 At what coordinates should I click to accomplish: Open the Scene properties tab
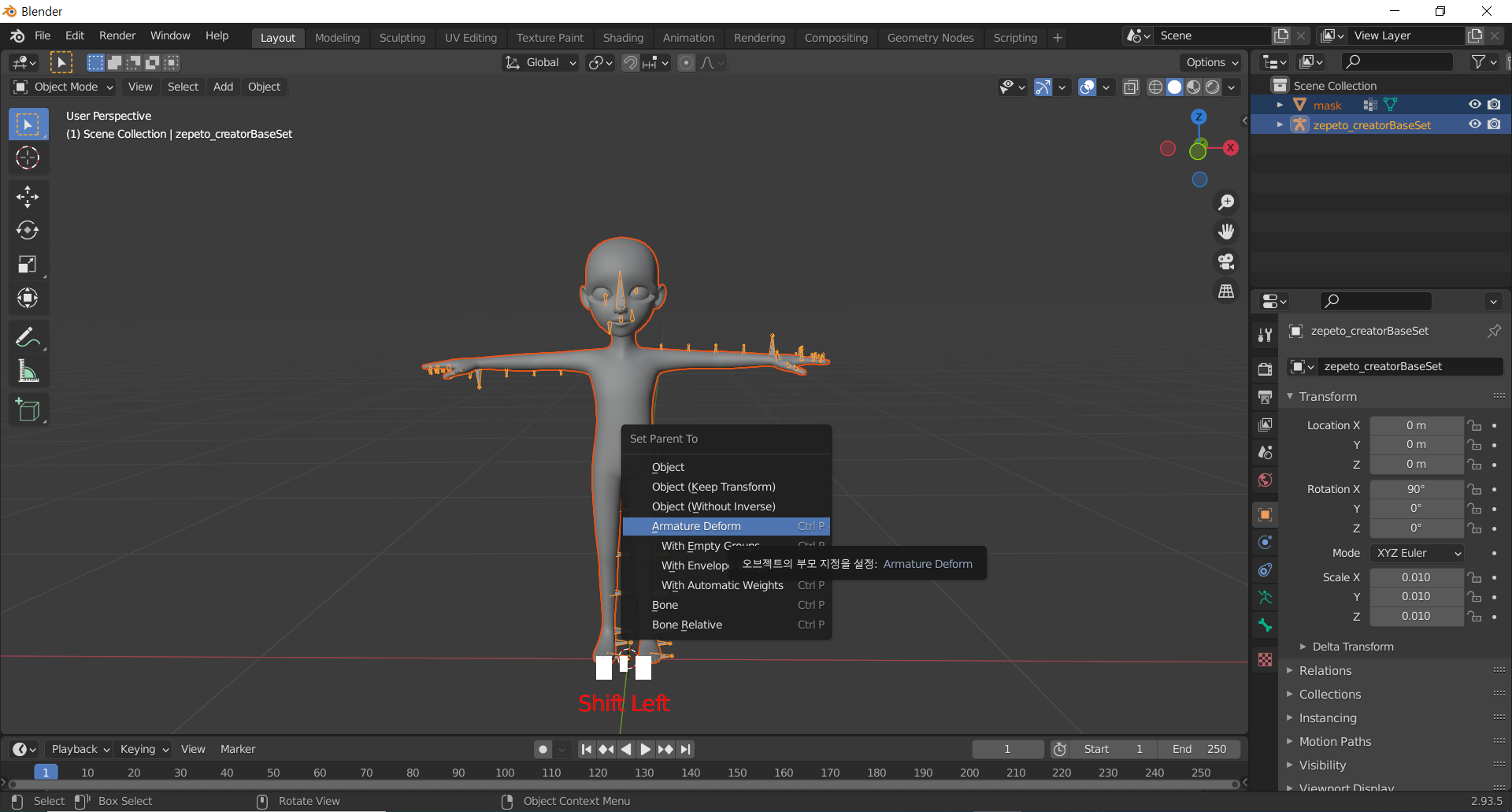pos(1265,452)
